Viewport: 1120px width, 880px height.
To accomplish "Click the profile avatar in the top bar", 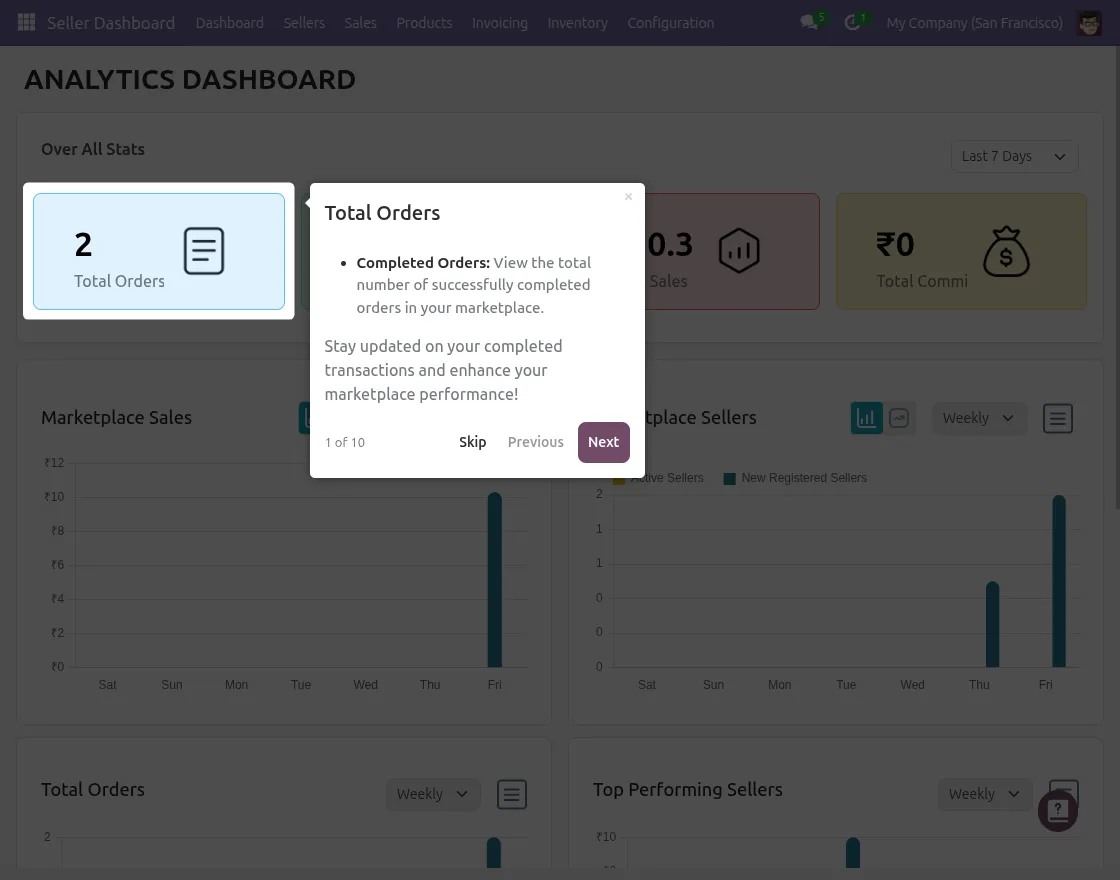I will [x=1089, y=22].
